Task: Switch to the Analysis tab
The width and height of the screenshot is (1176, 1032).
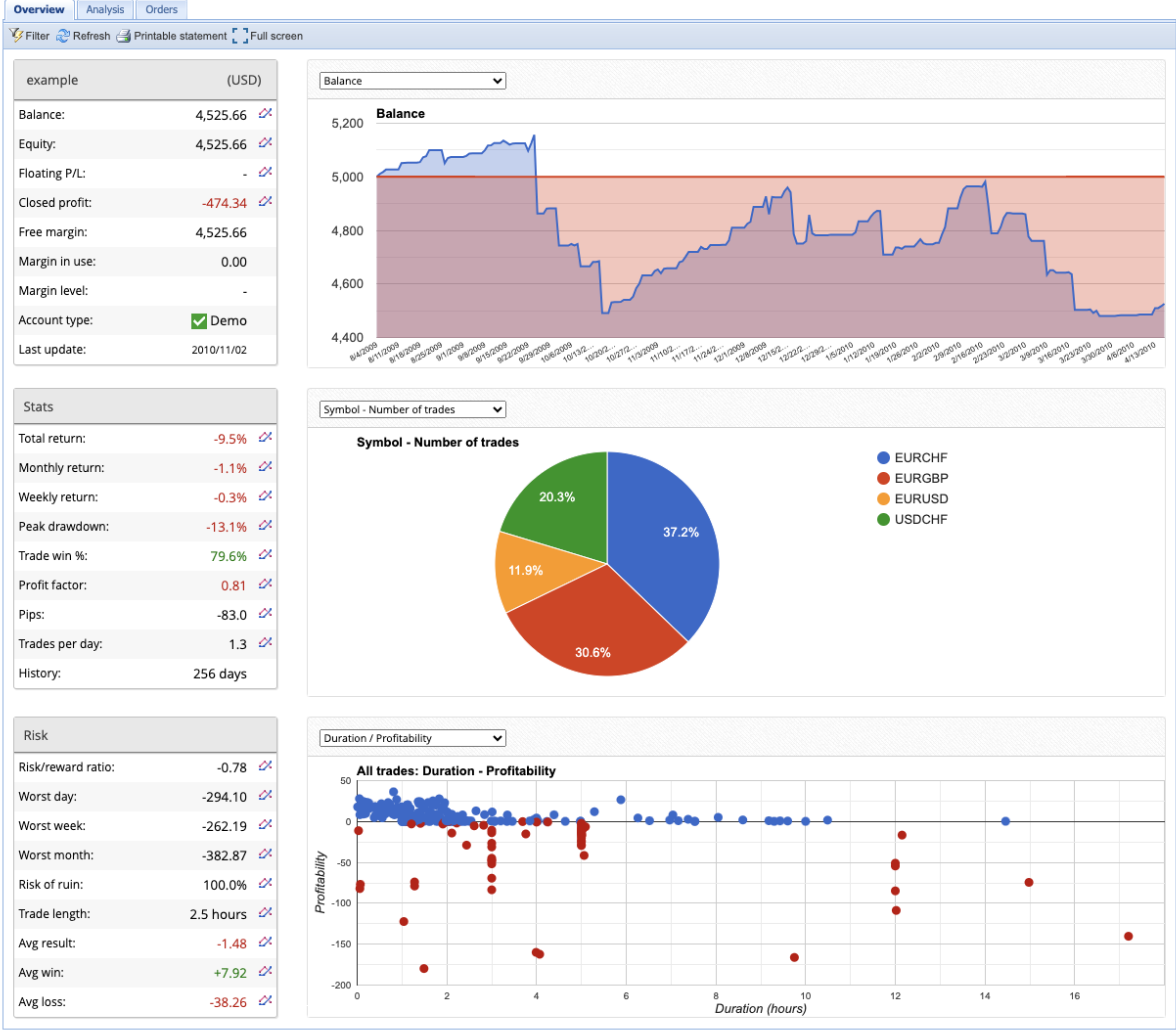Action: click(x=105, y=10)
